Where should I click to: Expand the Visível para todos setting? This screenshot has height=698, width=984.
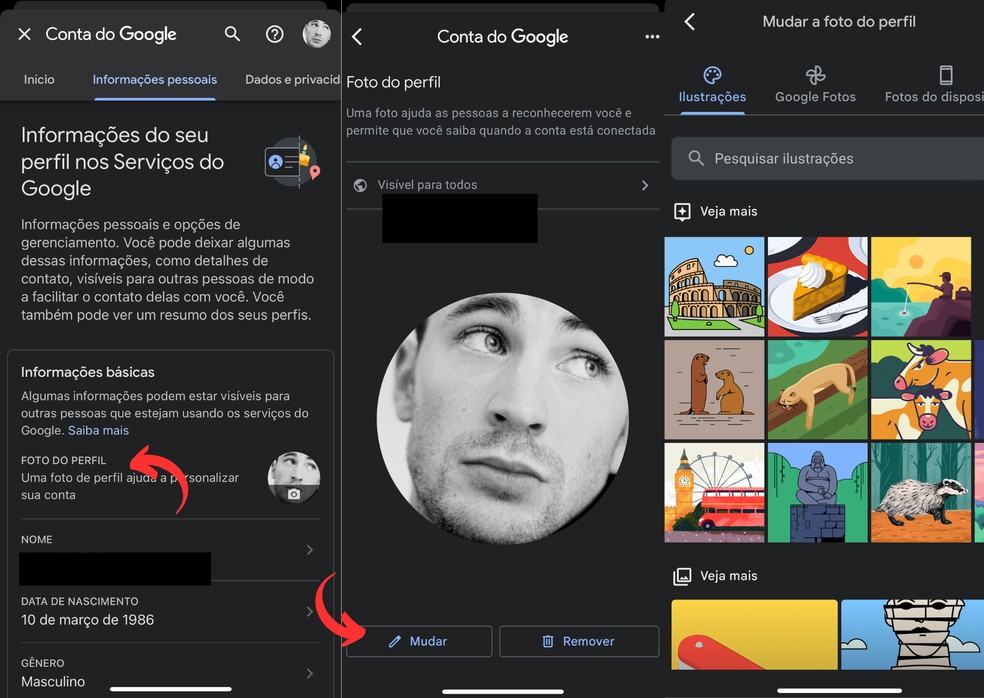[x=645, y=184]
